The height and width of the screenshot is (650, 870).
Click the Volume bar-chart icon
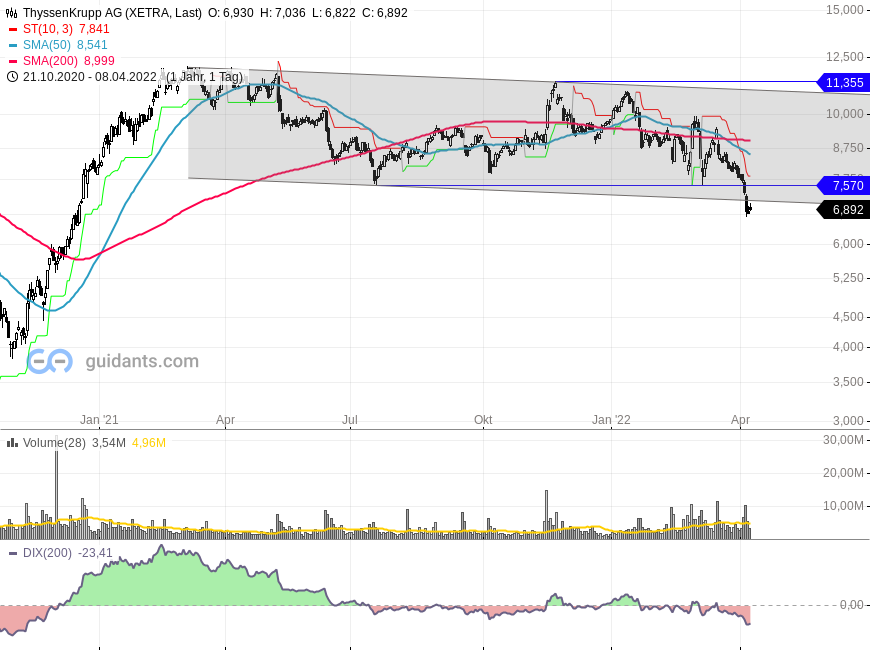11,443
